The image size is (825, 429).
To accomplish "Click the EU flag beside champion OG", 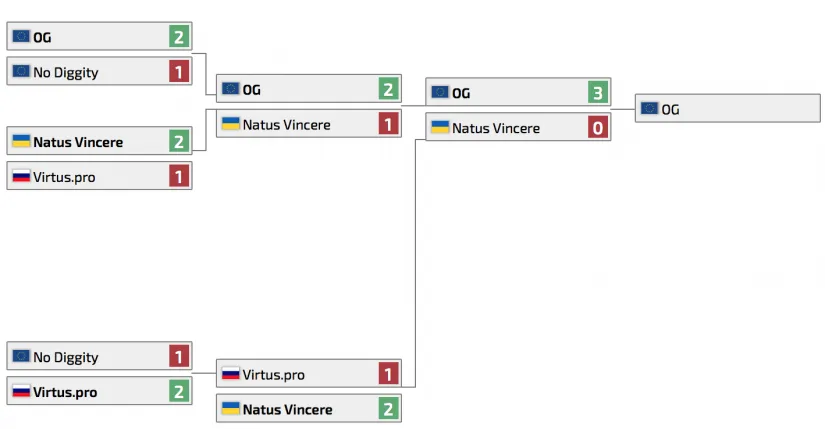I will [649, 109].
